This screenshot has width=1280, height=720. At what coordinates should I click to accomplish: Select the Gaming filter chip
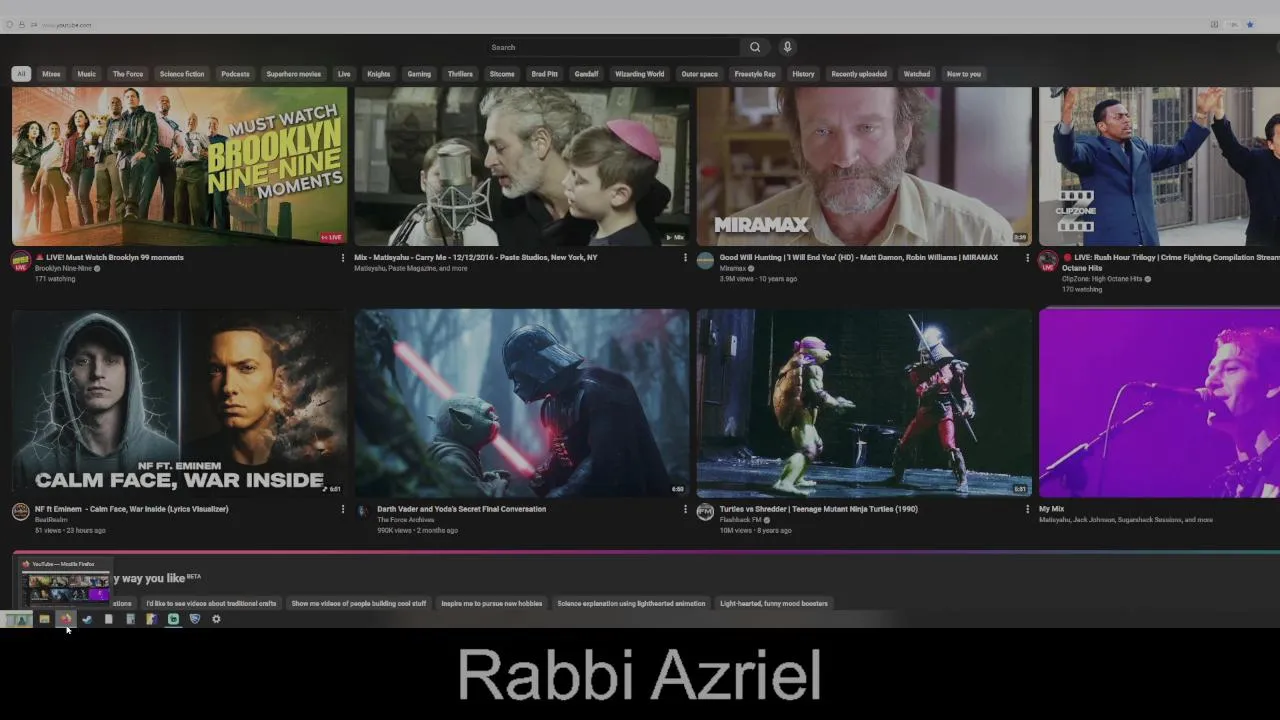pos(419,74)
